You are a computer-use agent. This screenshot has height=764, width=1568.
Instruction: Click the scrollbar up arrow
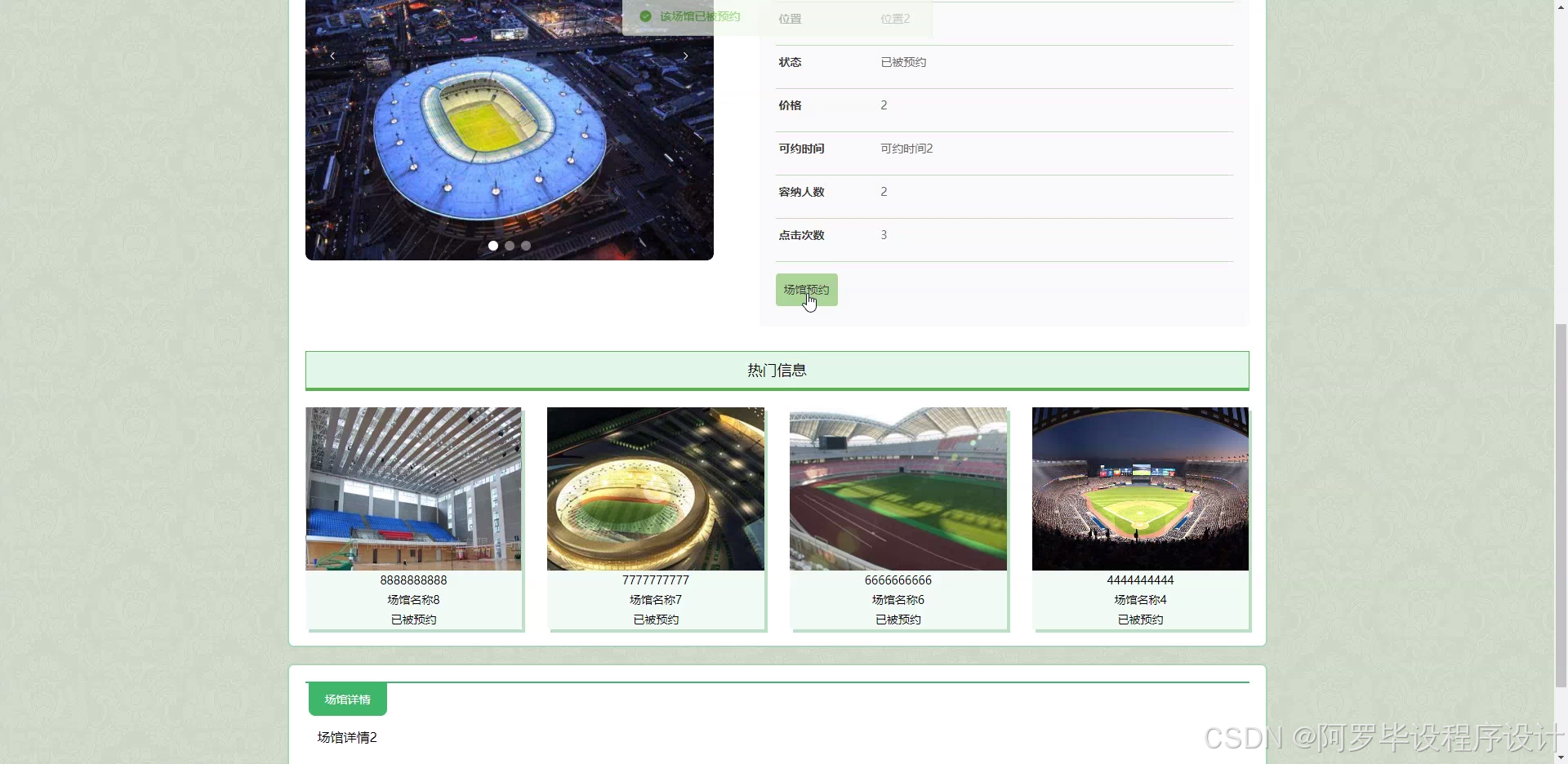(x=1561, y=7)
